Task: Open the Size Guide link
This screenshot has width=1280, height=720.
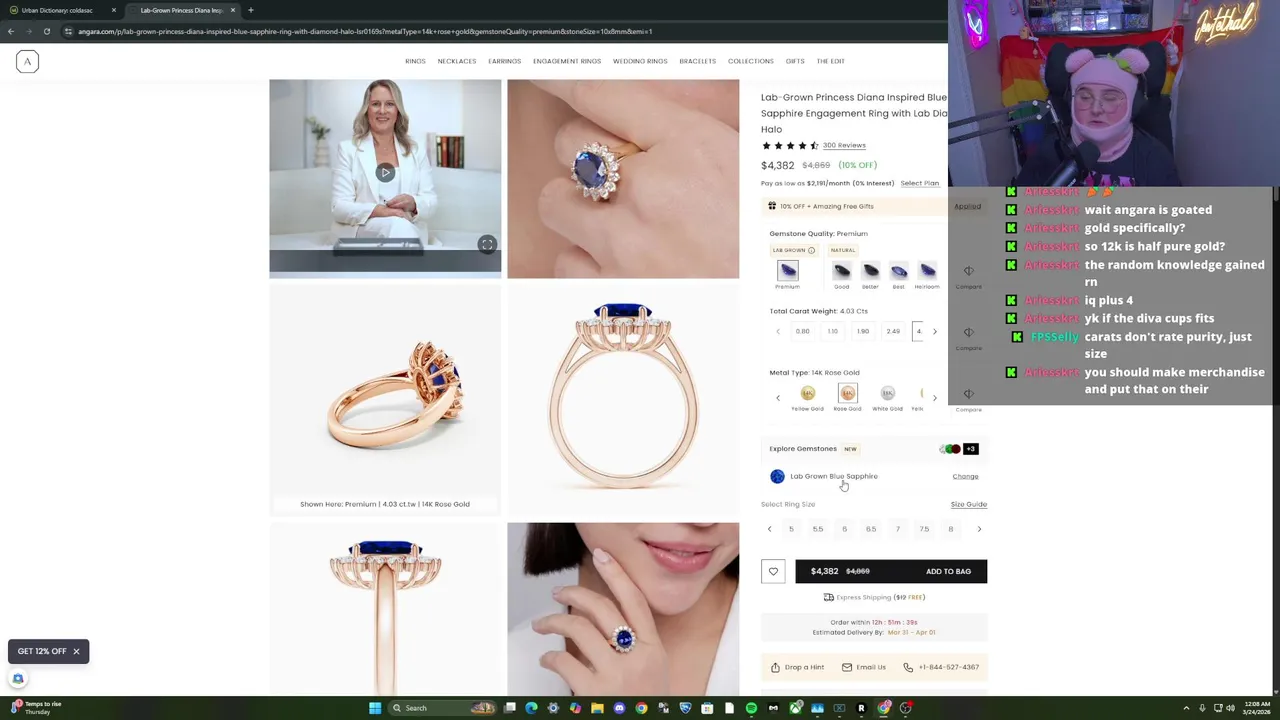Action: (968, 504)
